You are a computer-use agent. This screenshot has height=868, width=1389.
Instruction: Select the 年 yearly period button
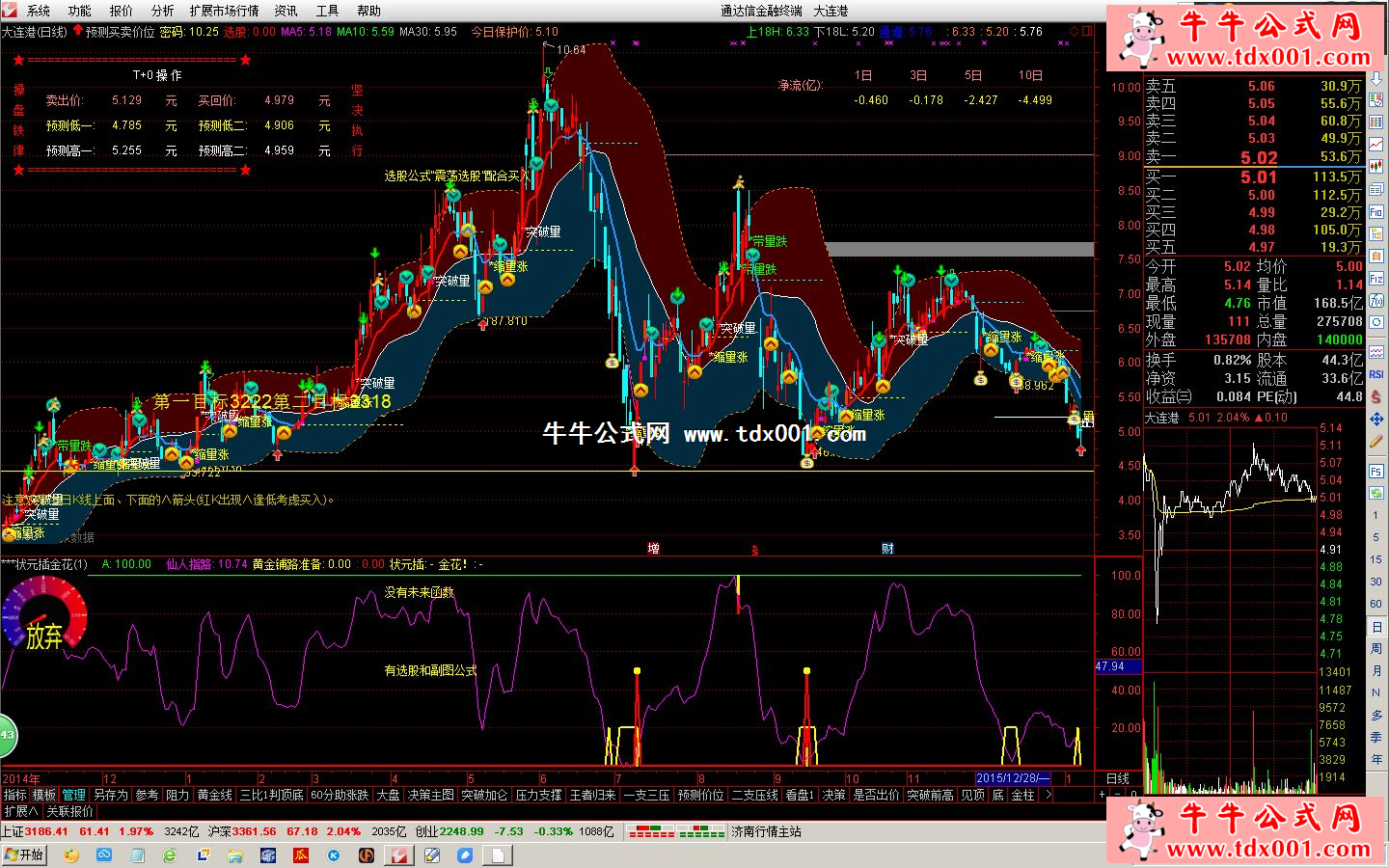(1376, 759)
